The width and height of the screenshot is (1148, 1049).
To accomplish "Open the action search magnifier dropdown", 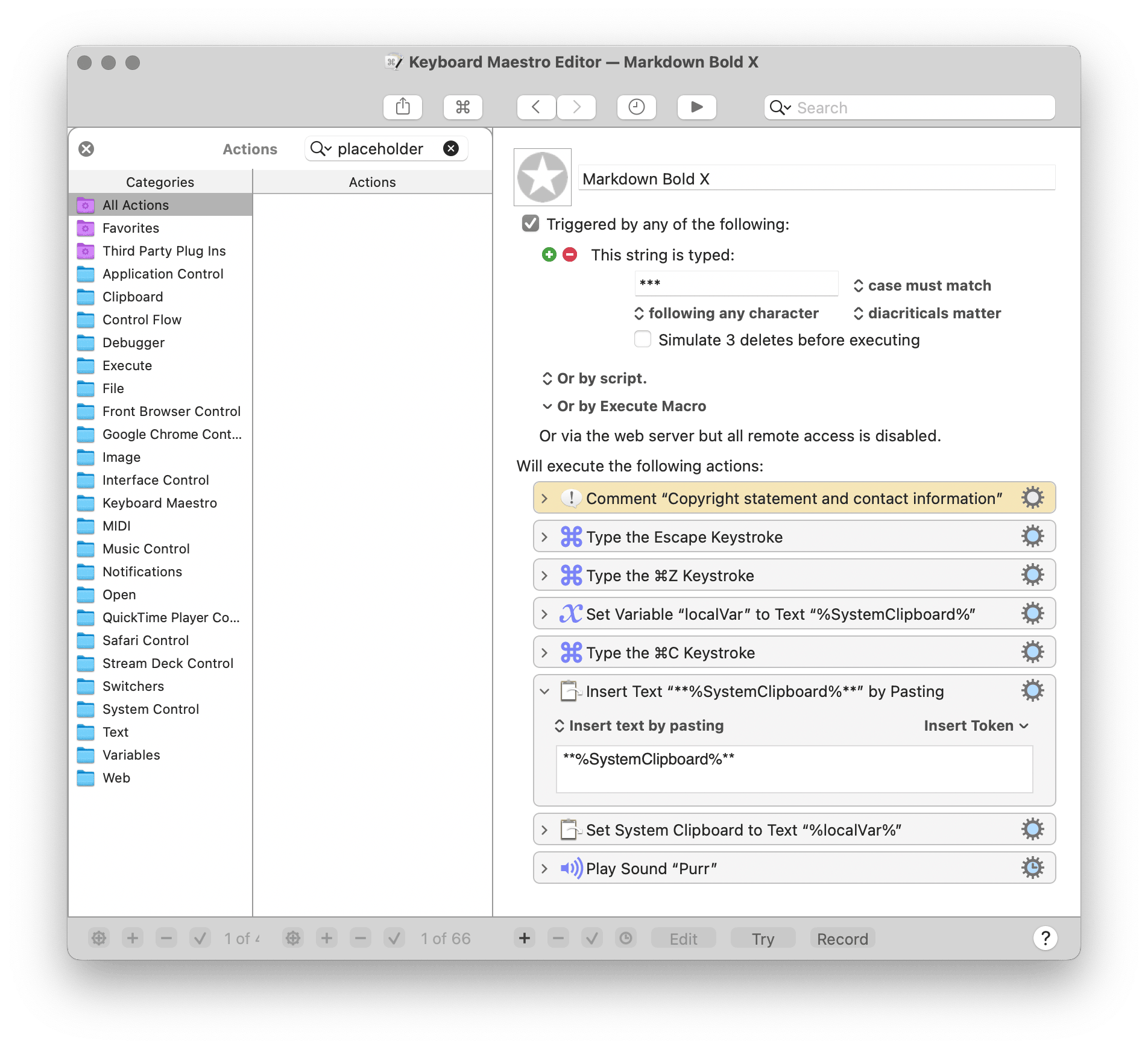I will coord(321,148).
